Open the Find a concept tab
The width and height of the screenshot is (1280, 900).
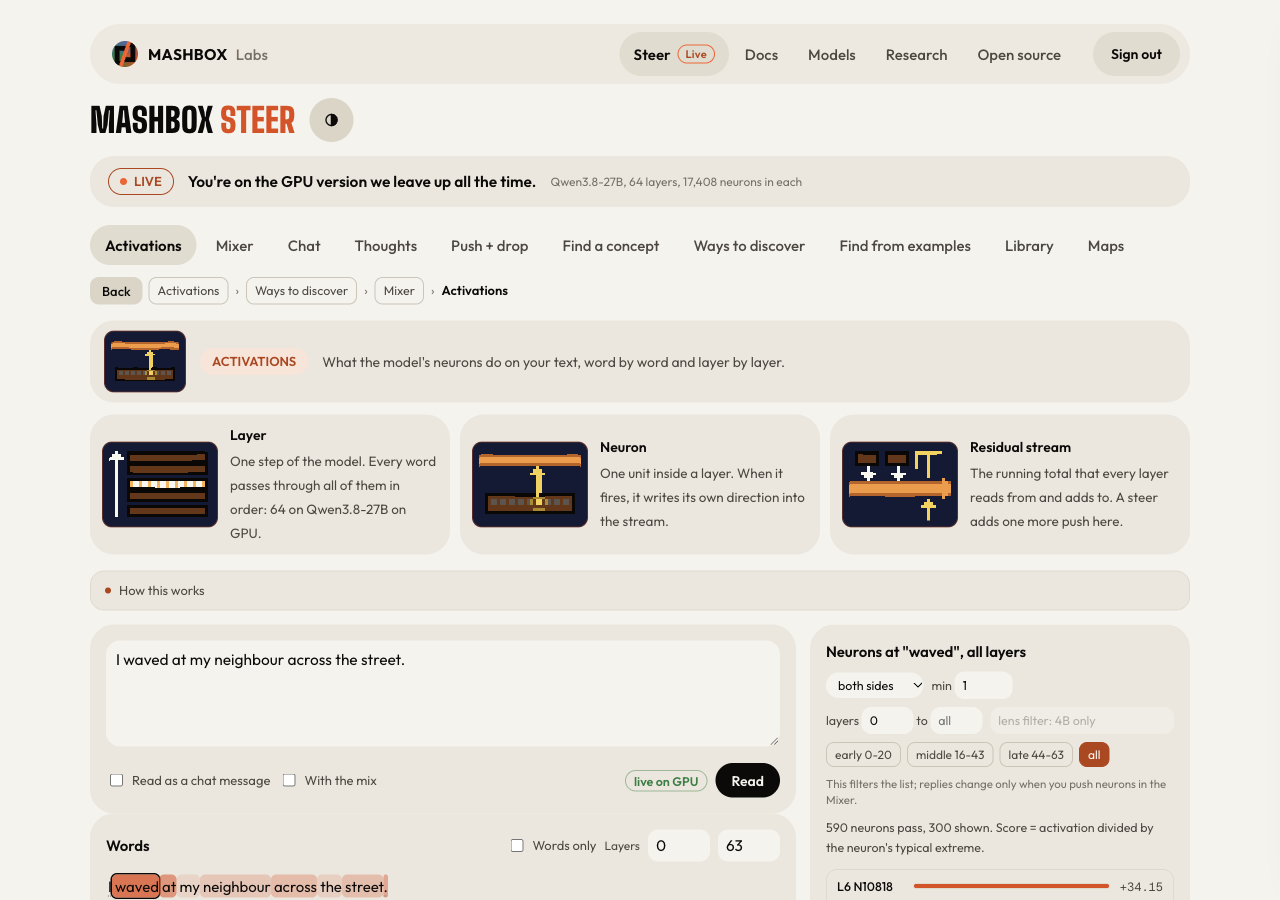611,245
